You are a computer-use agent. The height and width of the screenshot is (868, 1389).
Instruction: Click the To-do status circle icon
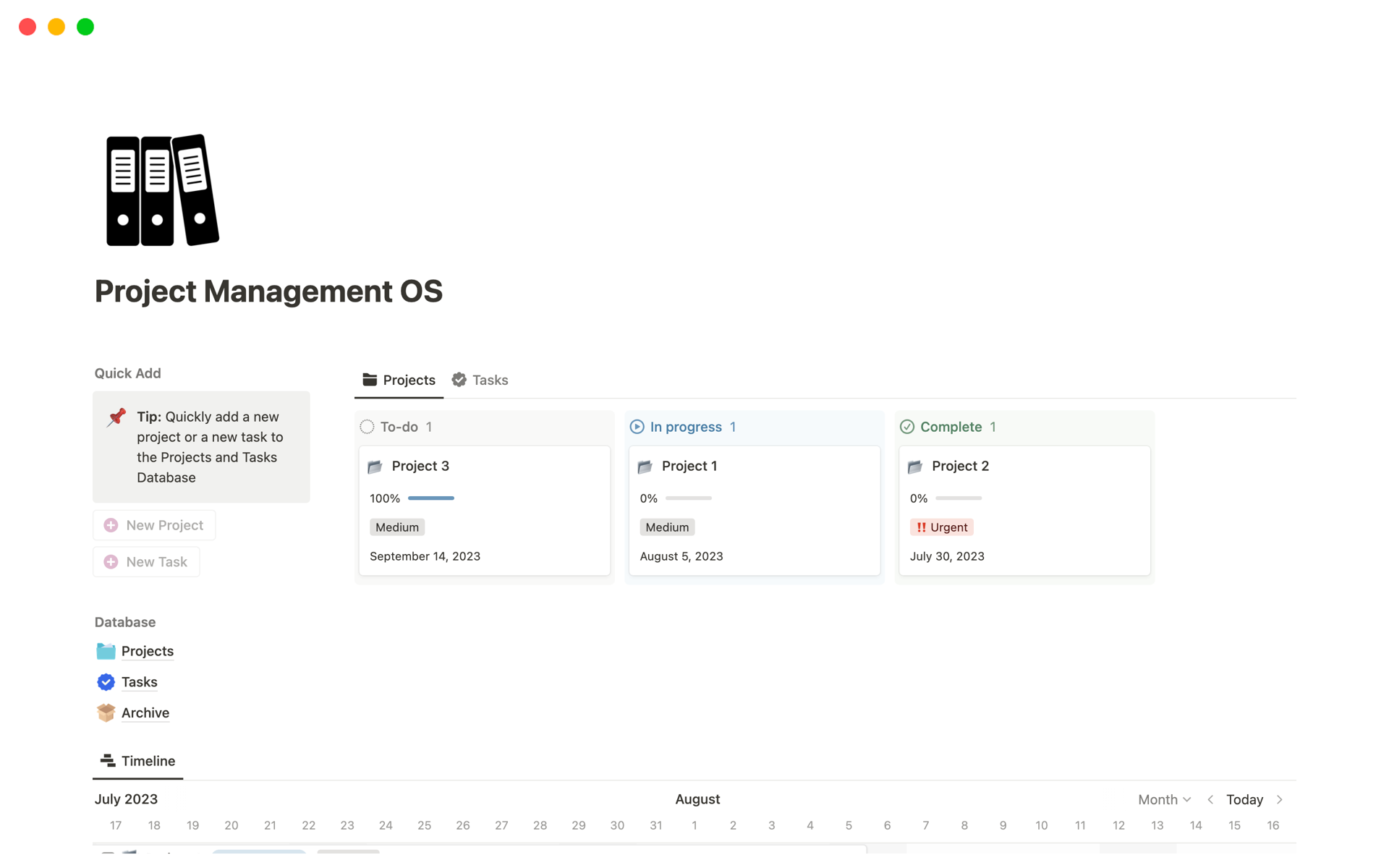[368, 427]
